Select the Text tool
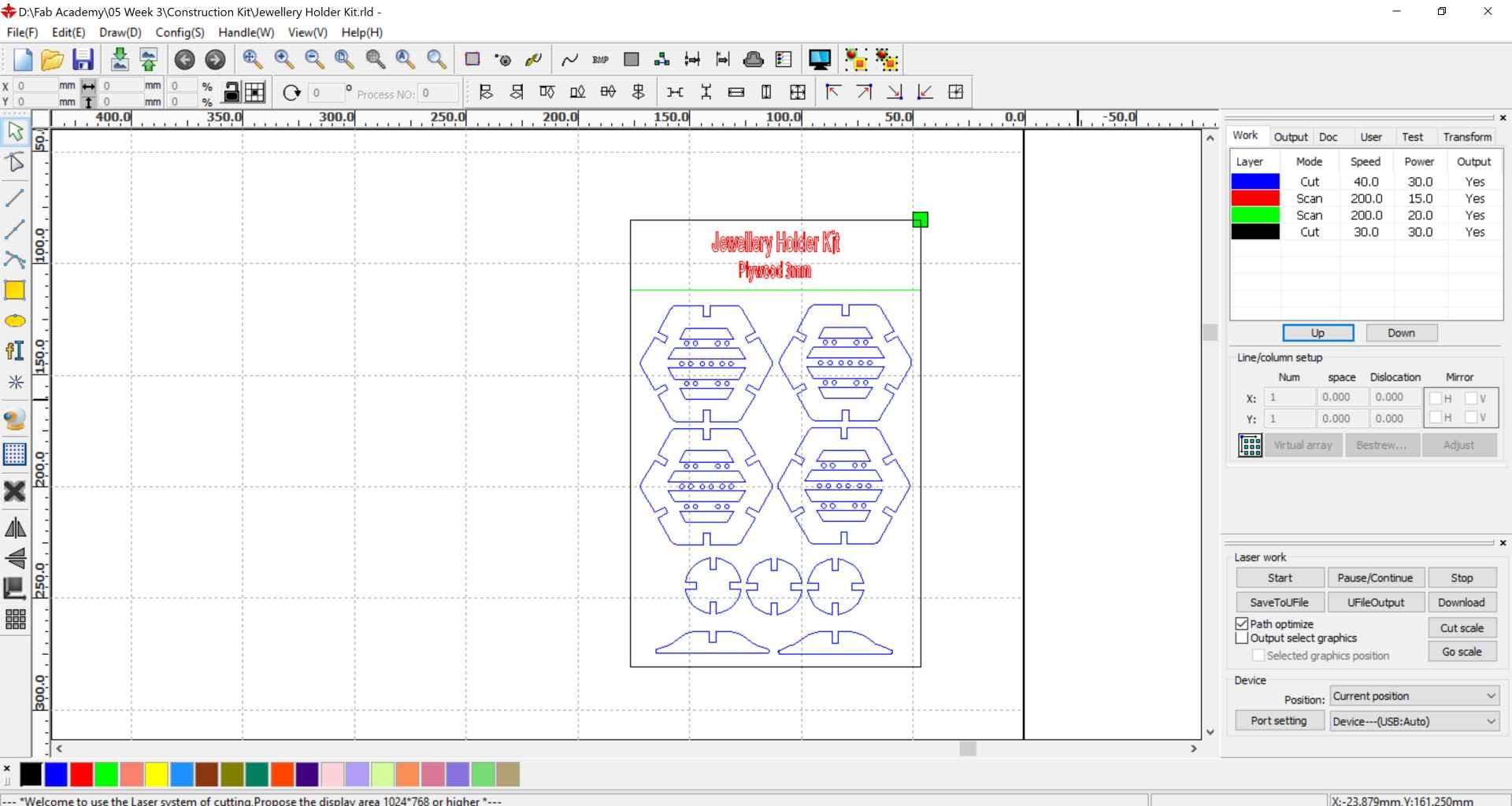The image size is (1512, 806). coord(15,350)
